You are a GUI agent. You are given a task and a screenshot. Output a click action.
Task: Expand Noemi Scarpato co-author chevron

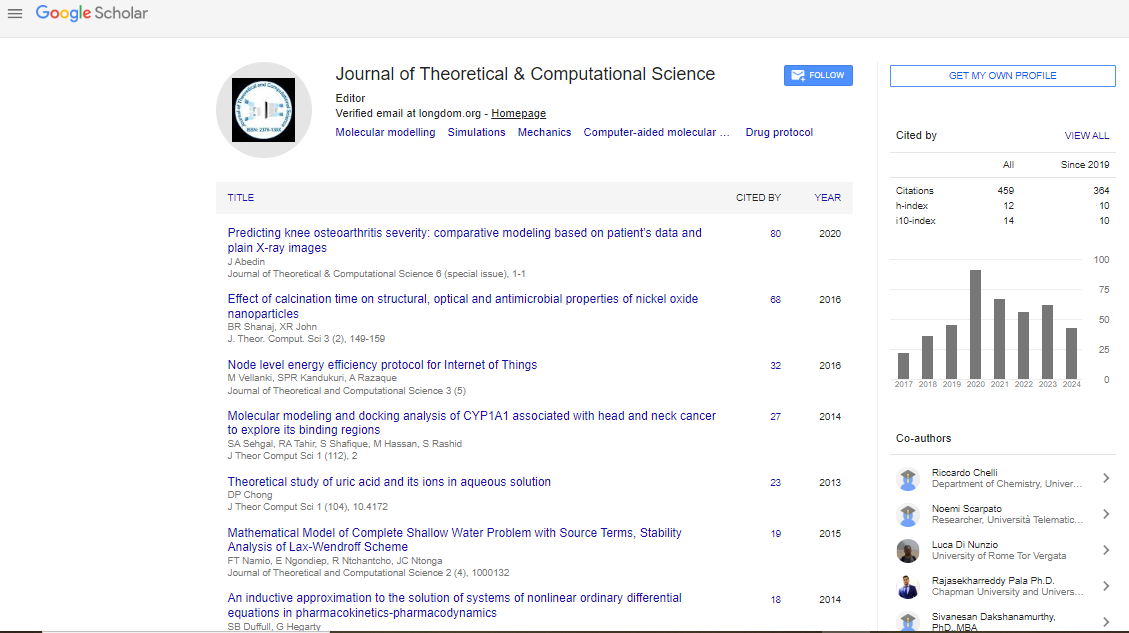coord(1106,515)
